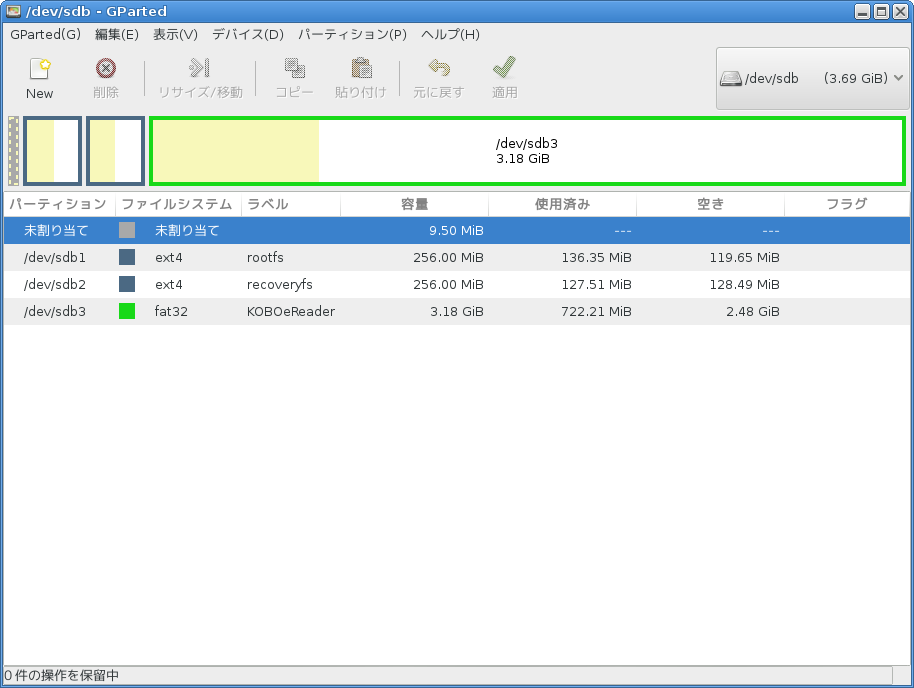Click the New partition toolbar icon
Image resolution: width=914 pixels, height=688 pixels.
[40, 70]
